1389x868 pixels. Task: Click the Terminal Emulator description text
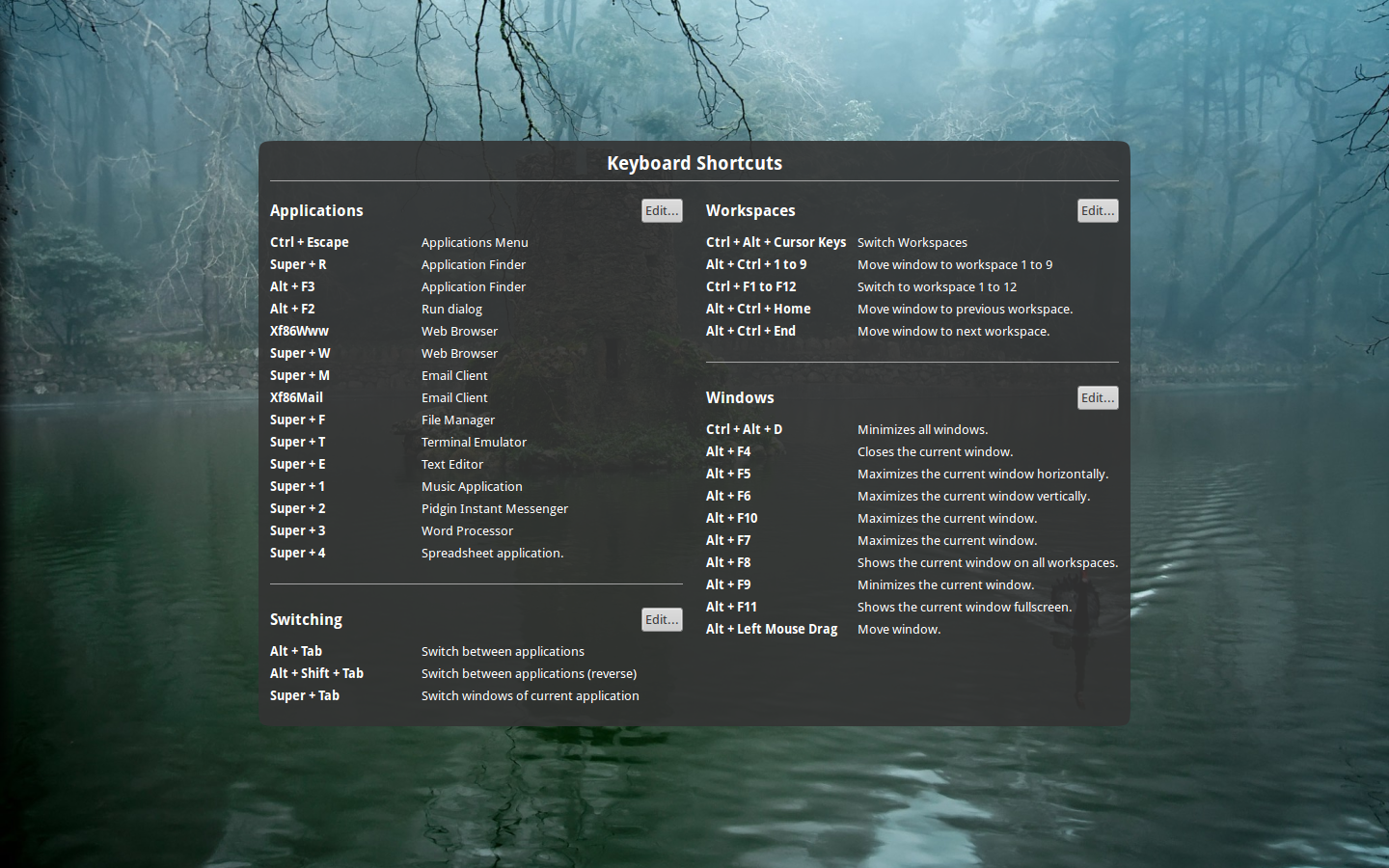click(x=474, y=442)
